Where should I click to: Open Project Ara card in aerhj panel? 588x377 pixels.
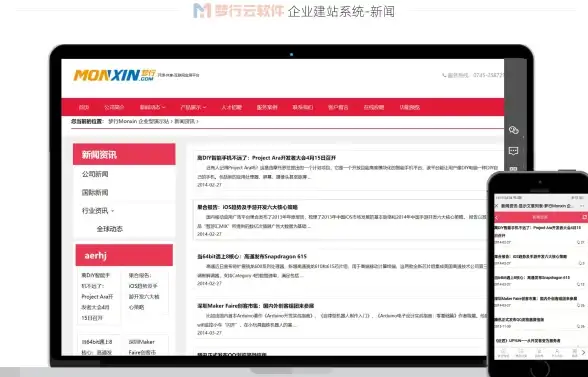99,296
